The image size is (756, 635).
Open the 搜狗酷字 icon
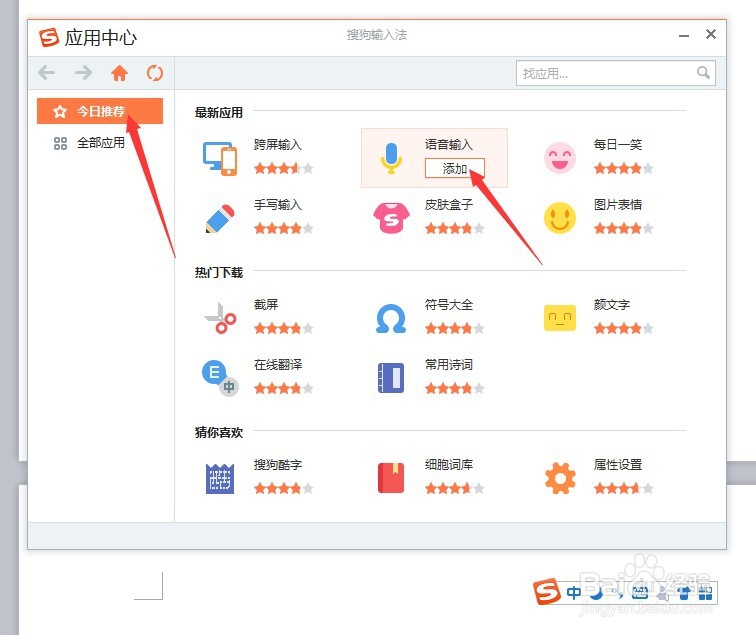point(220,478)
